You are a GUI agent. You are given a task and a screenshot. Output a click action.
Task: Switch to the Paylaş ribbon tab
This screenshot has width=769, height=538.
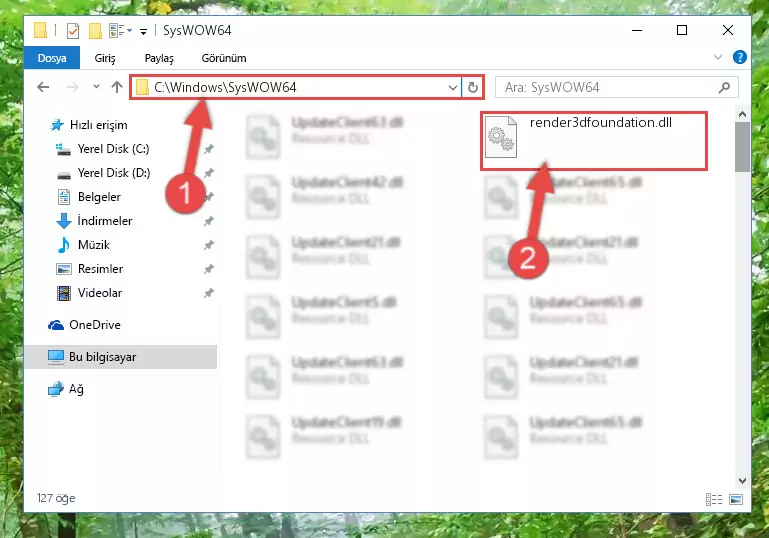point(159,58)
